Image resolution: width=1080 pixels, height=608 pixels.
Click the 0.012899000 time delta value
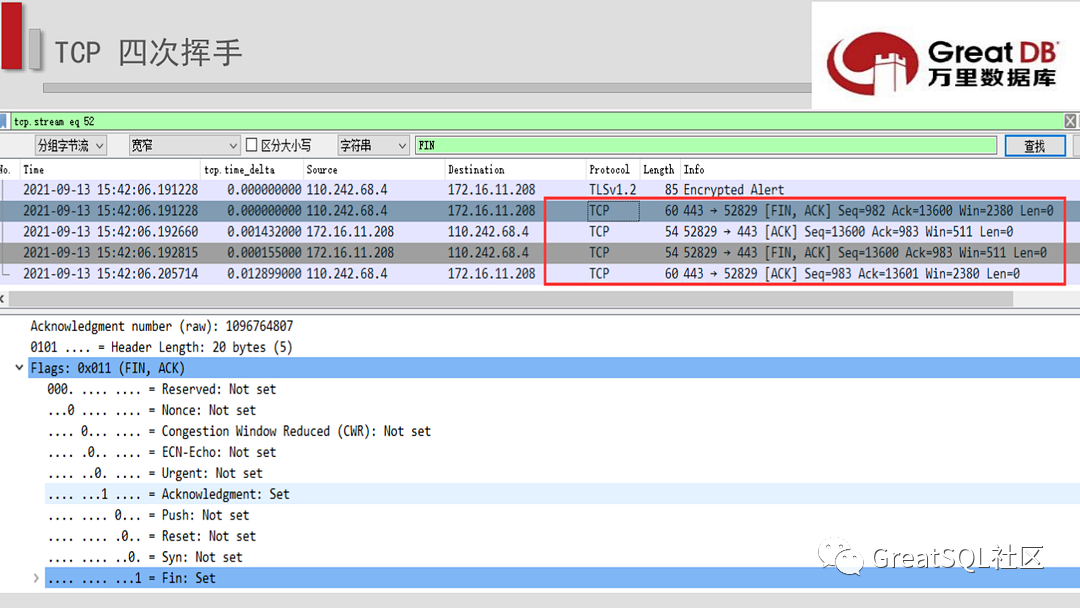[x=264, y=273]
